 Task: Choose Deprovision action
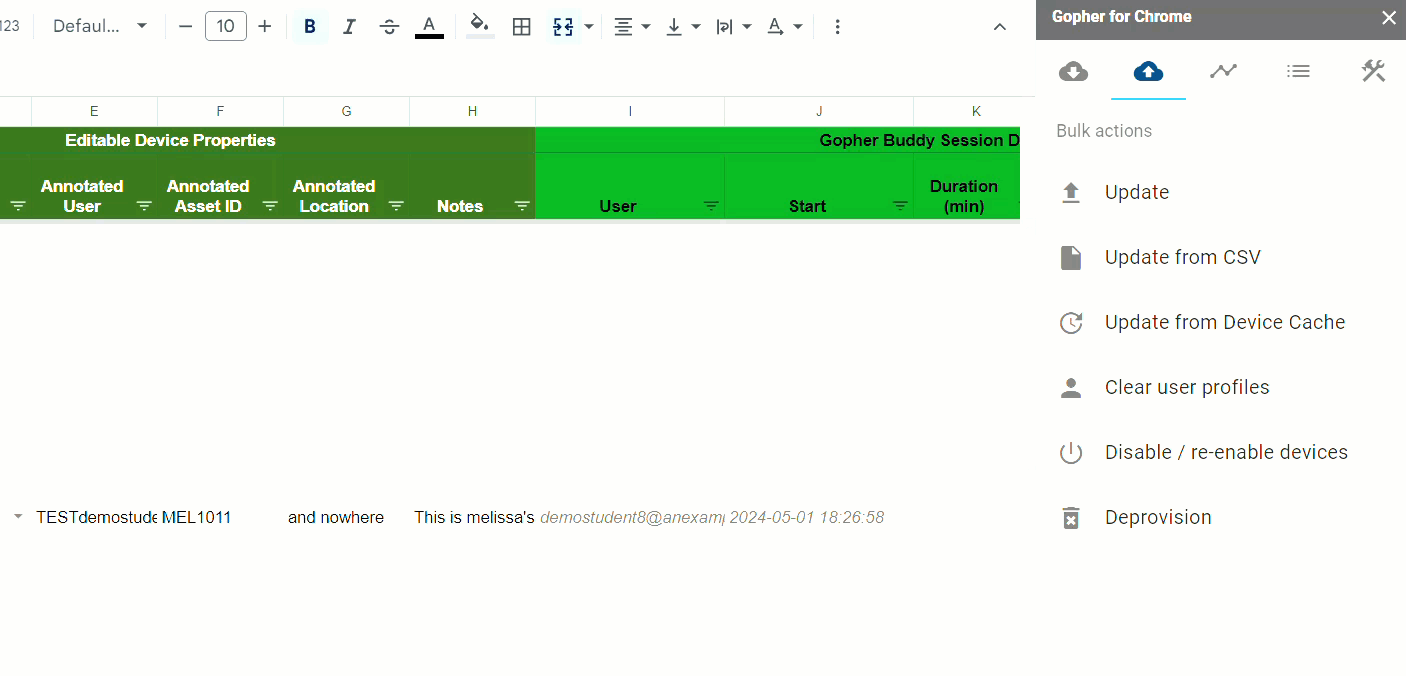pos(1158,517)
